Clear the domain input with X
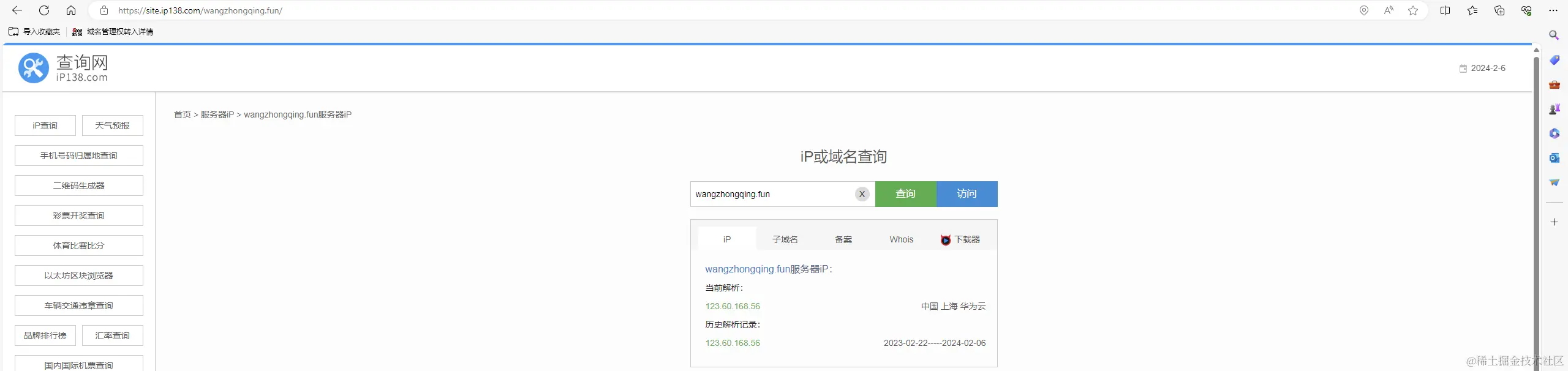 [x=862, y=194]
